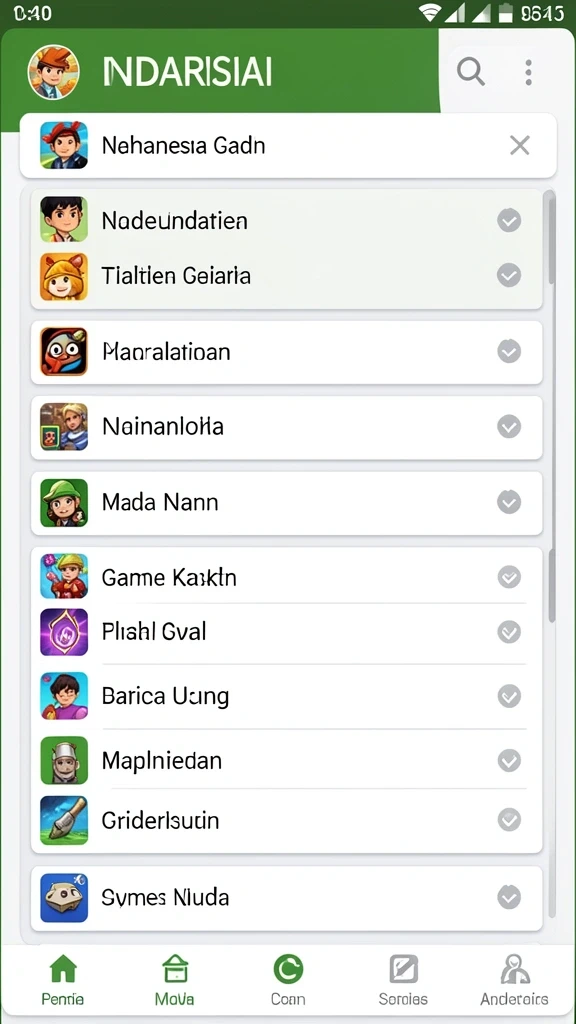Screen dimensions: 576x1024
Task: Toggle the checkmark for Game Kakln
Action: click(x=509, y=577)
